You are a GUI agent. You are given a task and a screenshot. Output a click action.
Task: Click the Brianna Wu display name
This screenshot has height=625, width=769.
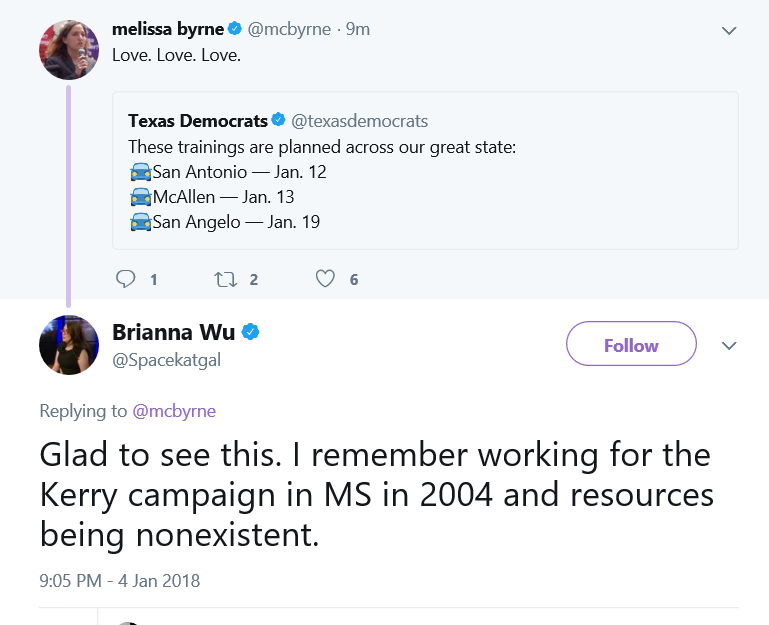174,332
